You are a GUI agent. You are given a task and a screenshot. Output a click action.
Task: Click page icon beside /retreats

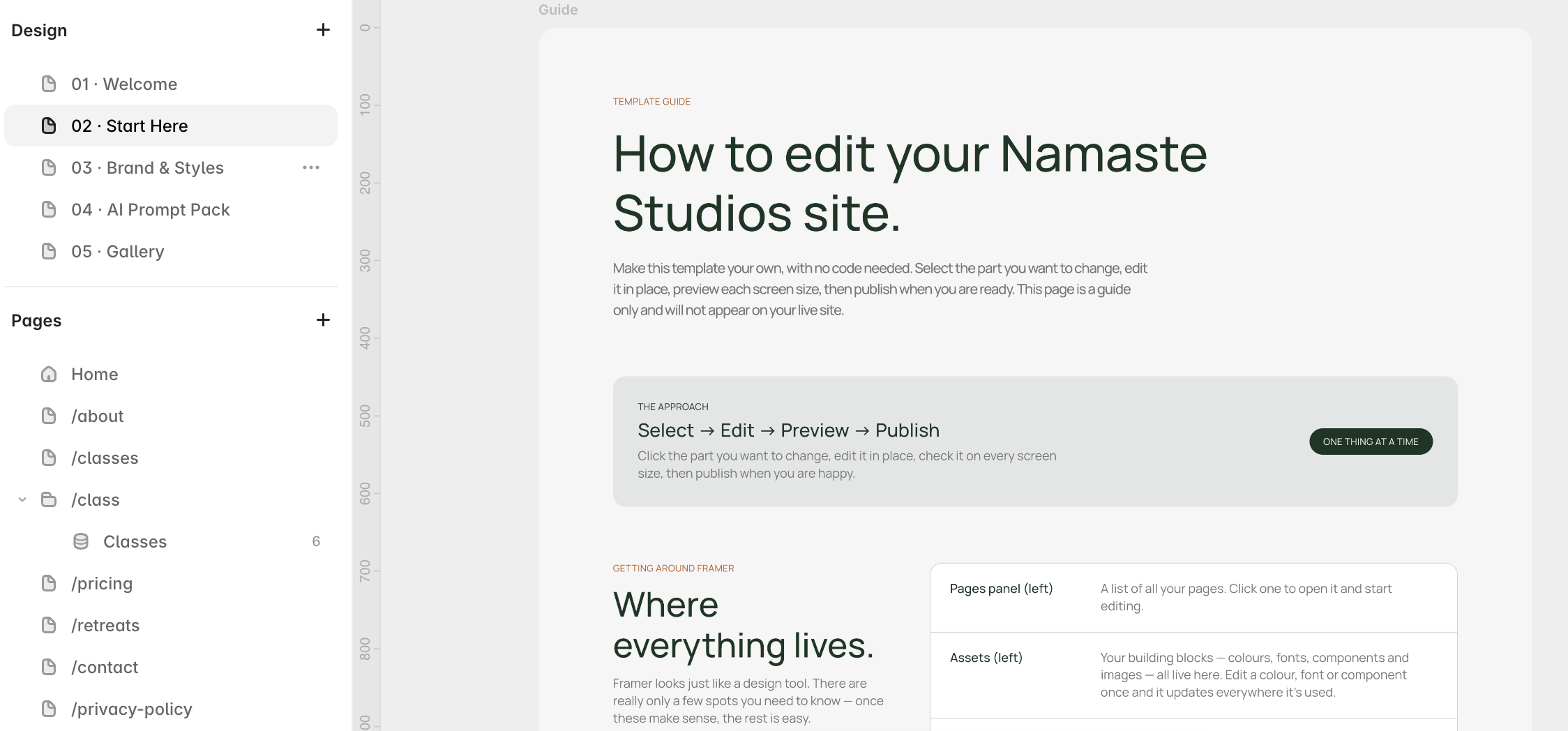click(x=49, y=625)
